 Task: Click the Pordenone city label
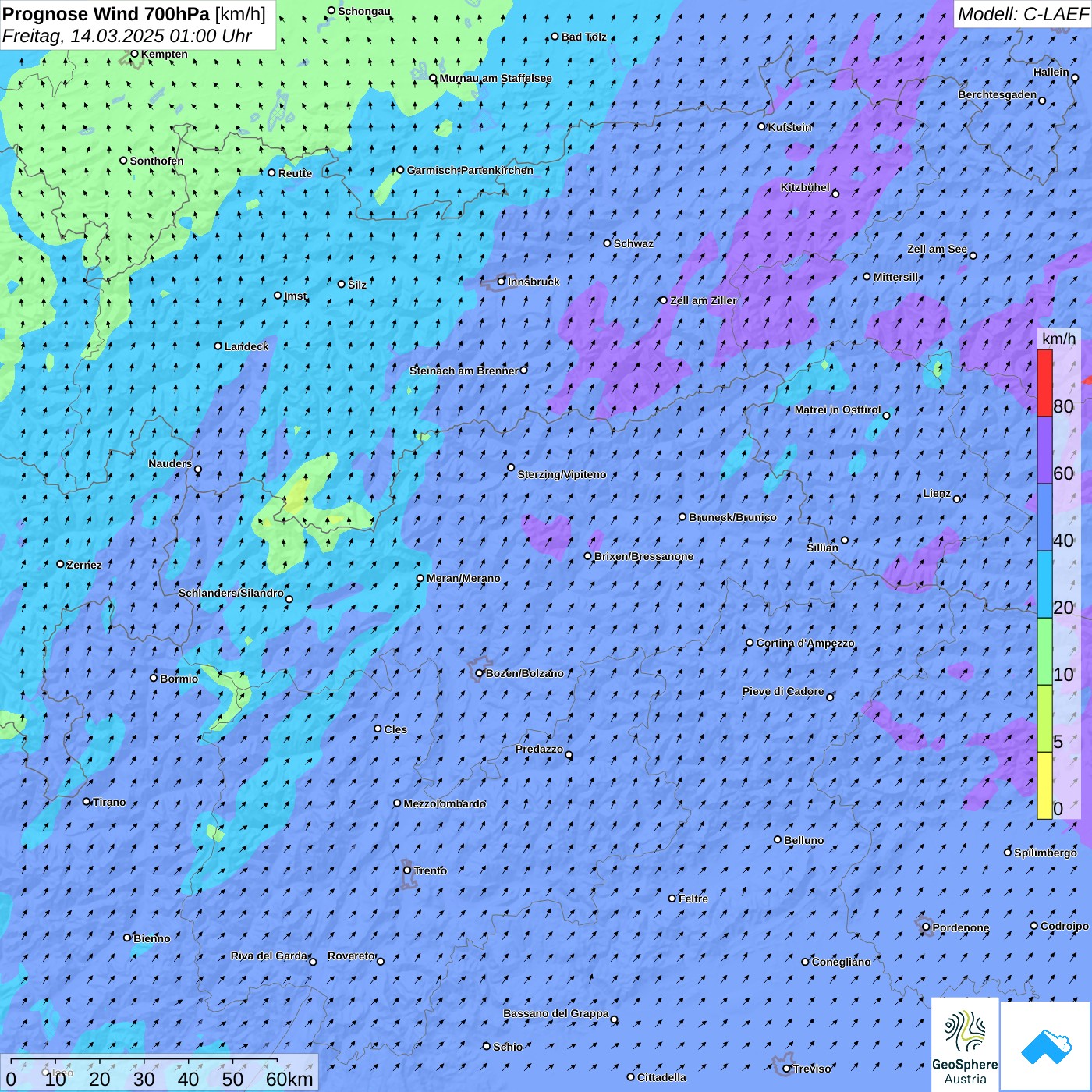[960, 927]
